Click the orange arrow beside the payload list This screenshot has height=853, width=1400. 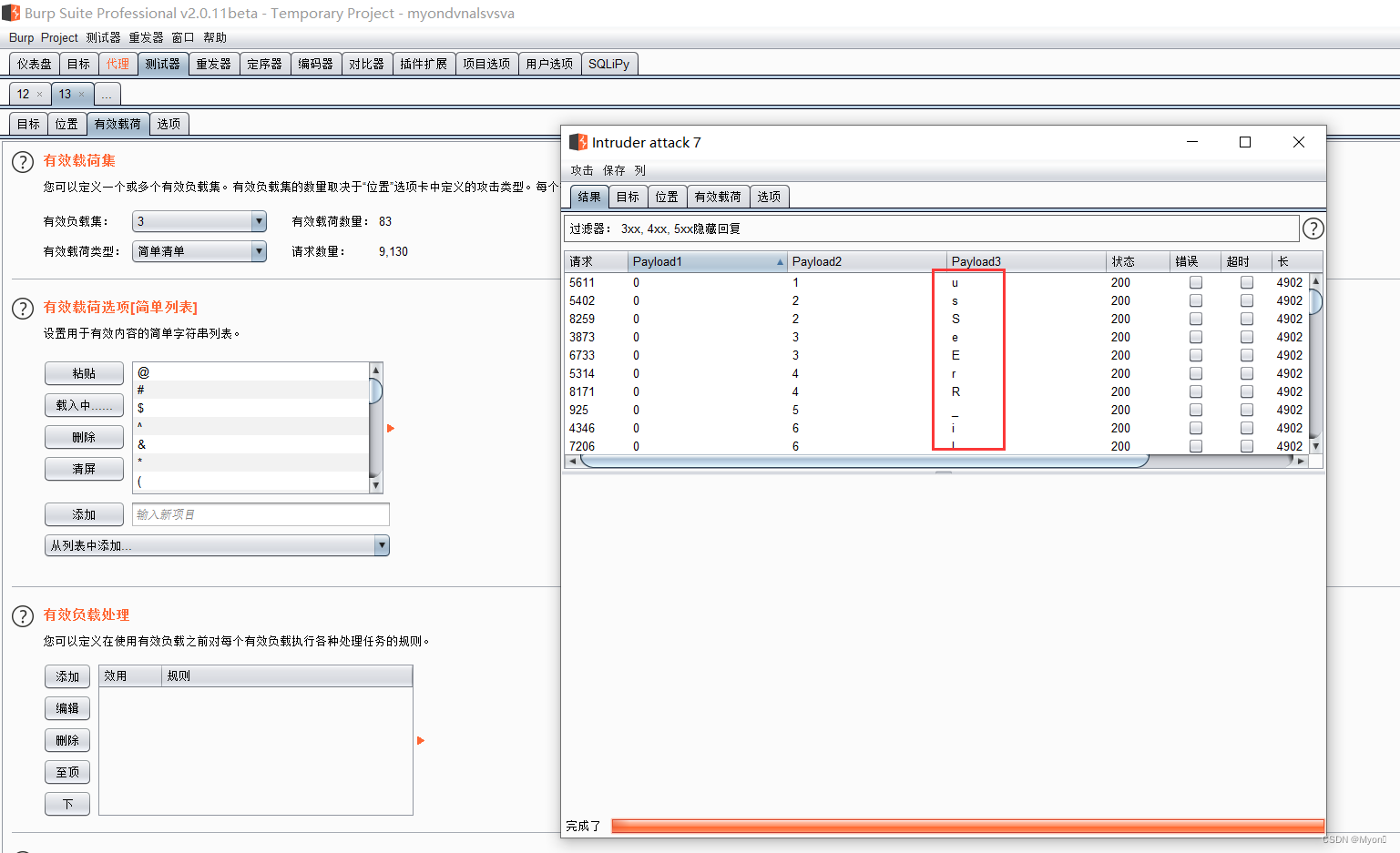pyautogui.click(x=391, y=428)
